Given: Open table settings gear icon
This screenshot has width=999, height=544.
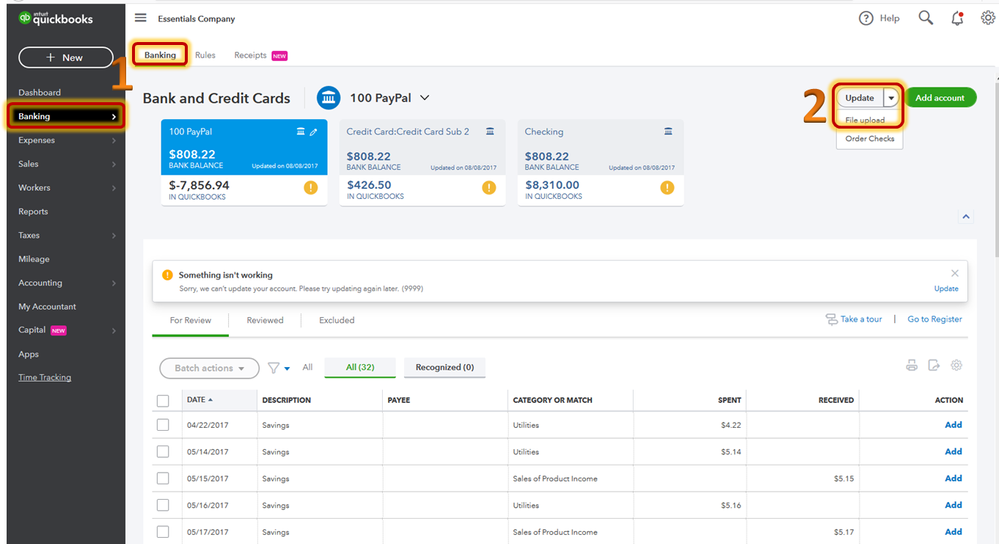Looking at the screenshot, I should [956, 365].
